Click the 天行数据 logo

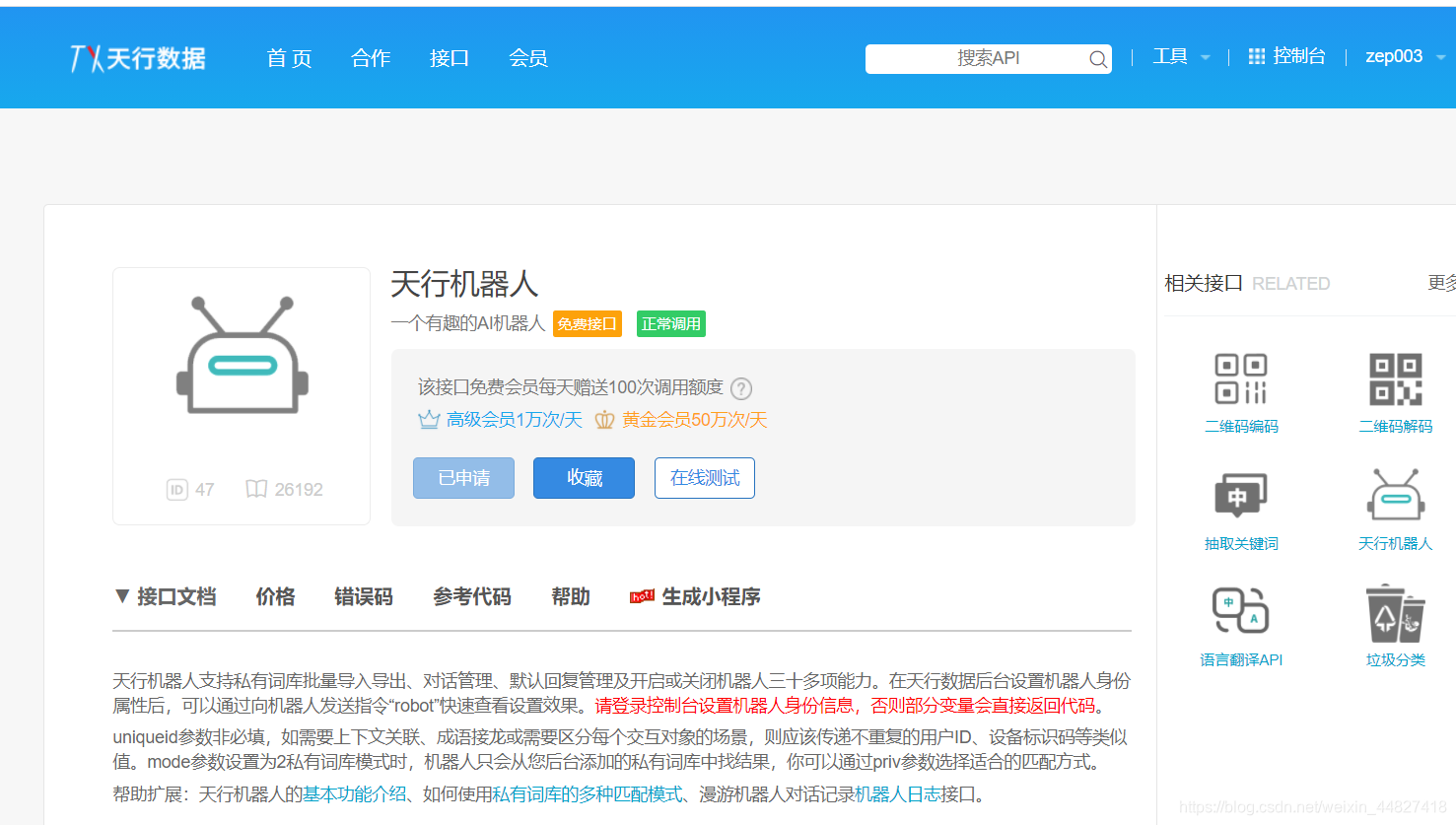tap(137, 57)
